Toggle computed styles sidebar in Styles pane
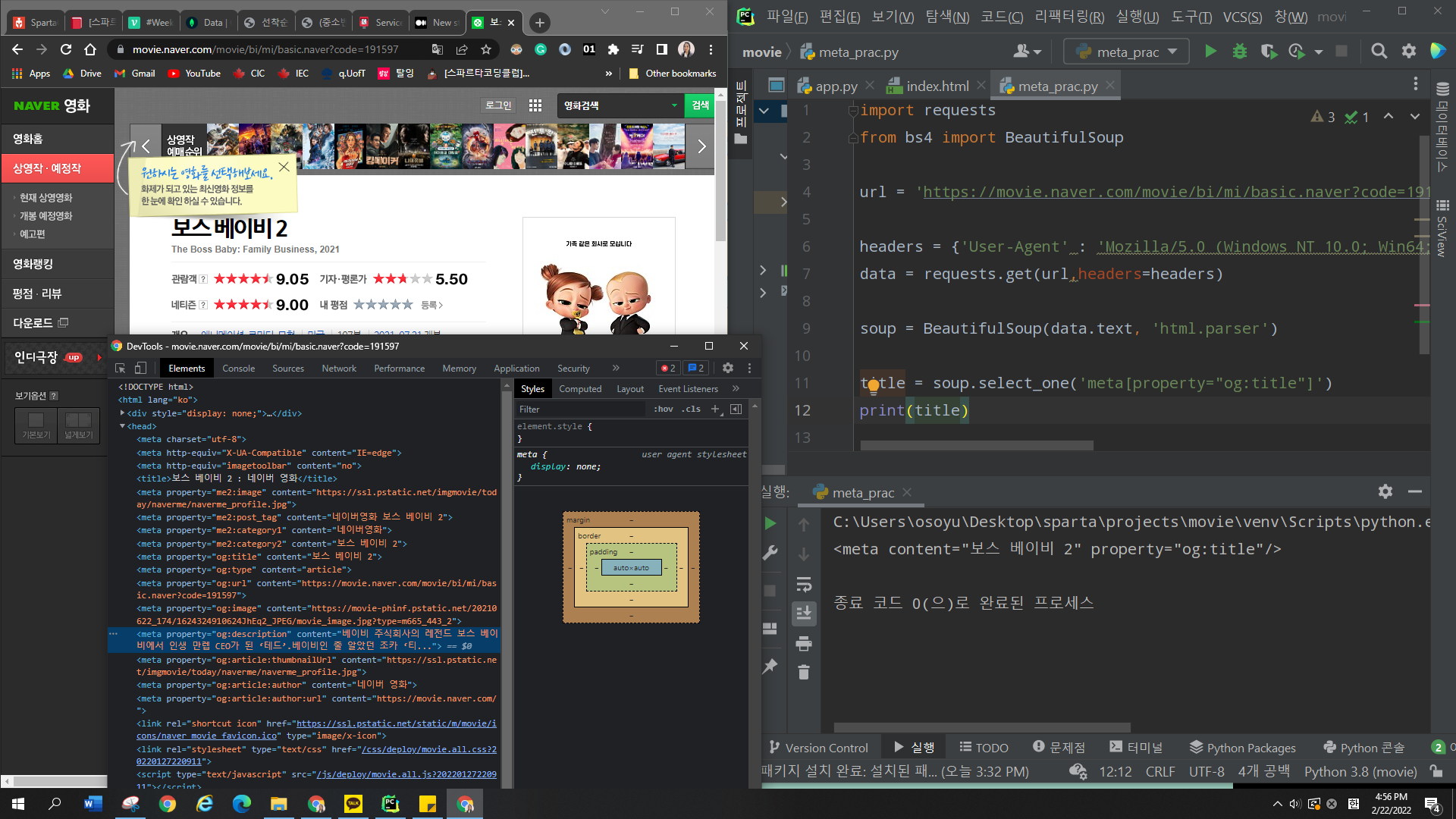This screenshot has height=819, width=1456. pyautogui.click(x=736, y=409)
